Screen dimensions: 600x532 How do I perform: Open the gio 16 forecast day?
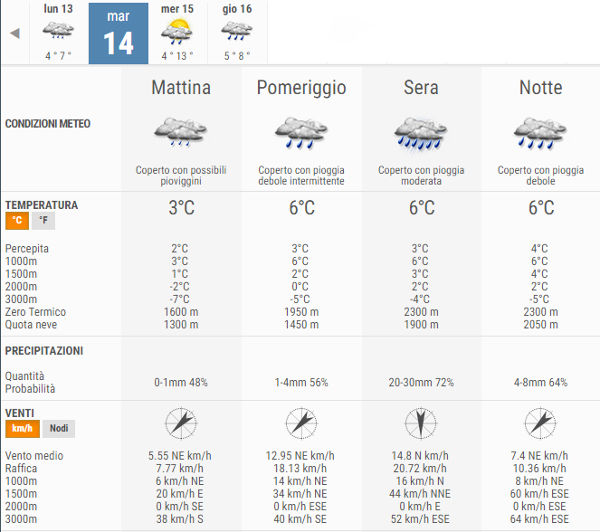tap(237, 32)
